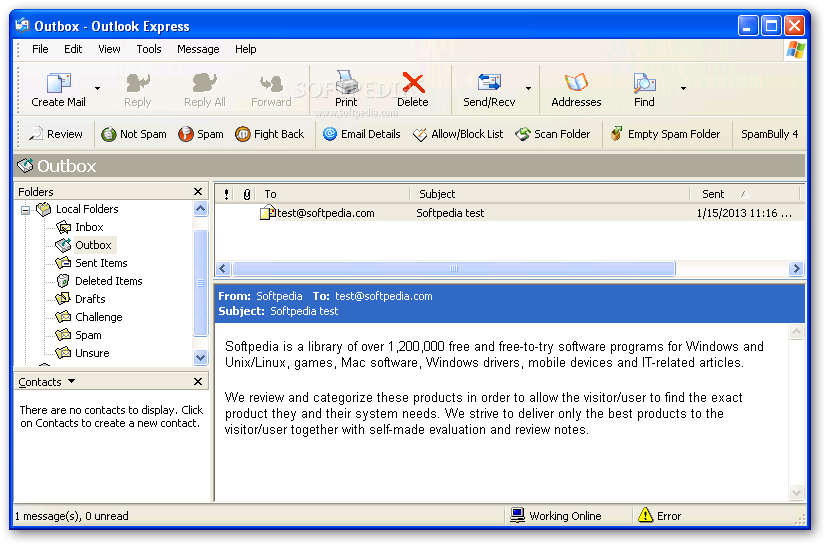Click the Send/Recv toolbar icon

point(489,82)
